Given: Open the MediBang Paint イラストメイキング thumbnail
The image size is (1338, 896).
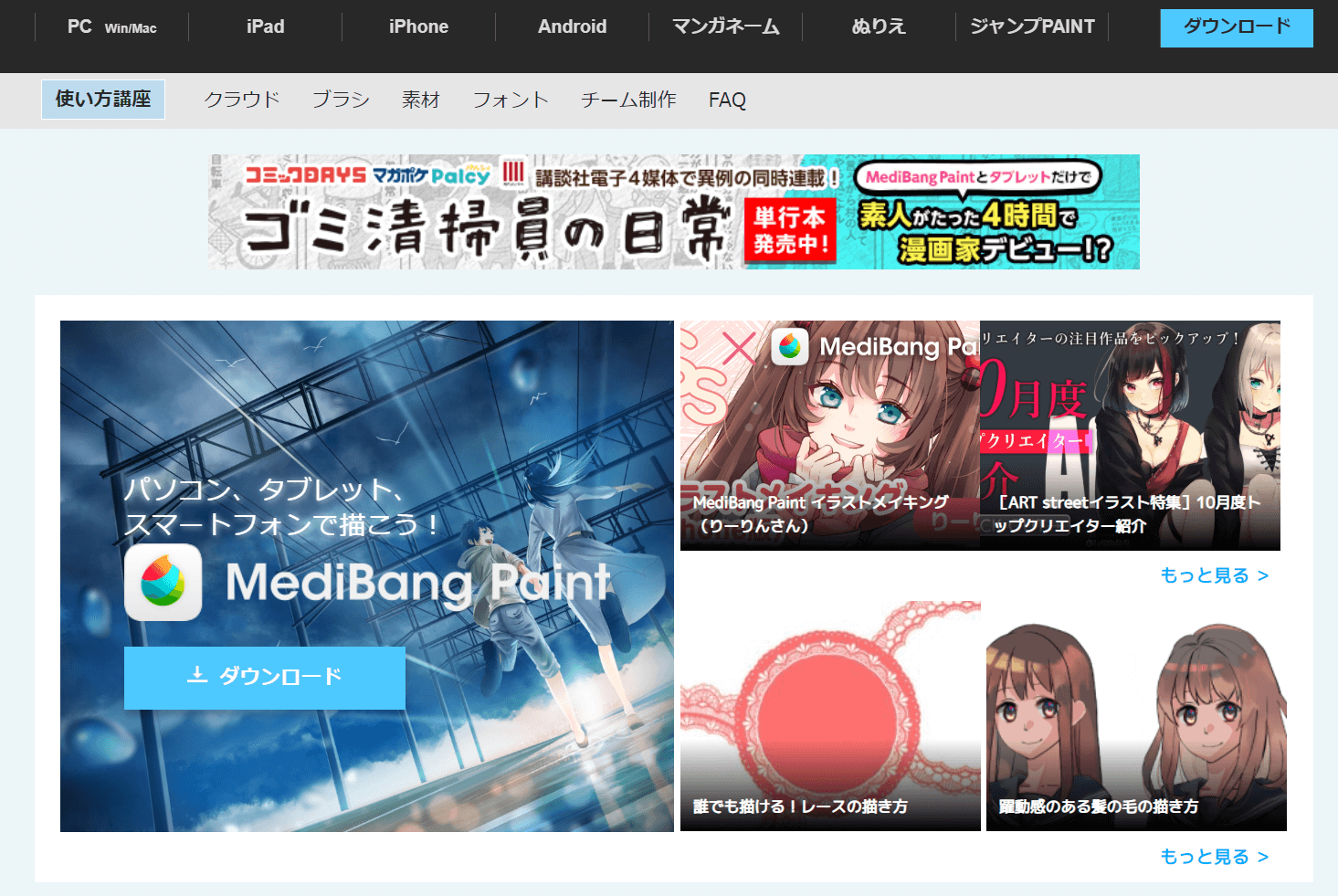Looking at the screenshot, I should coord(830,436).
